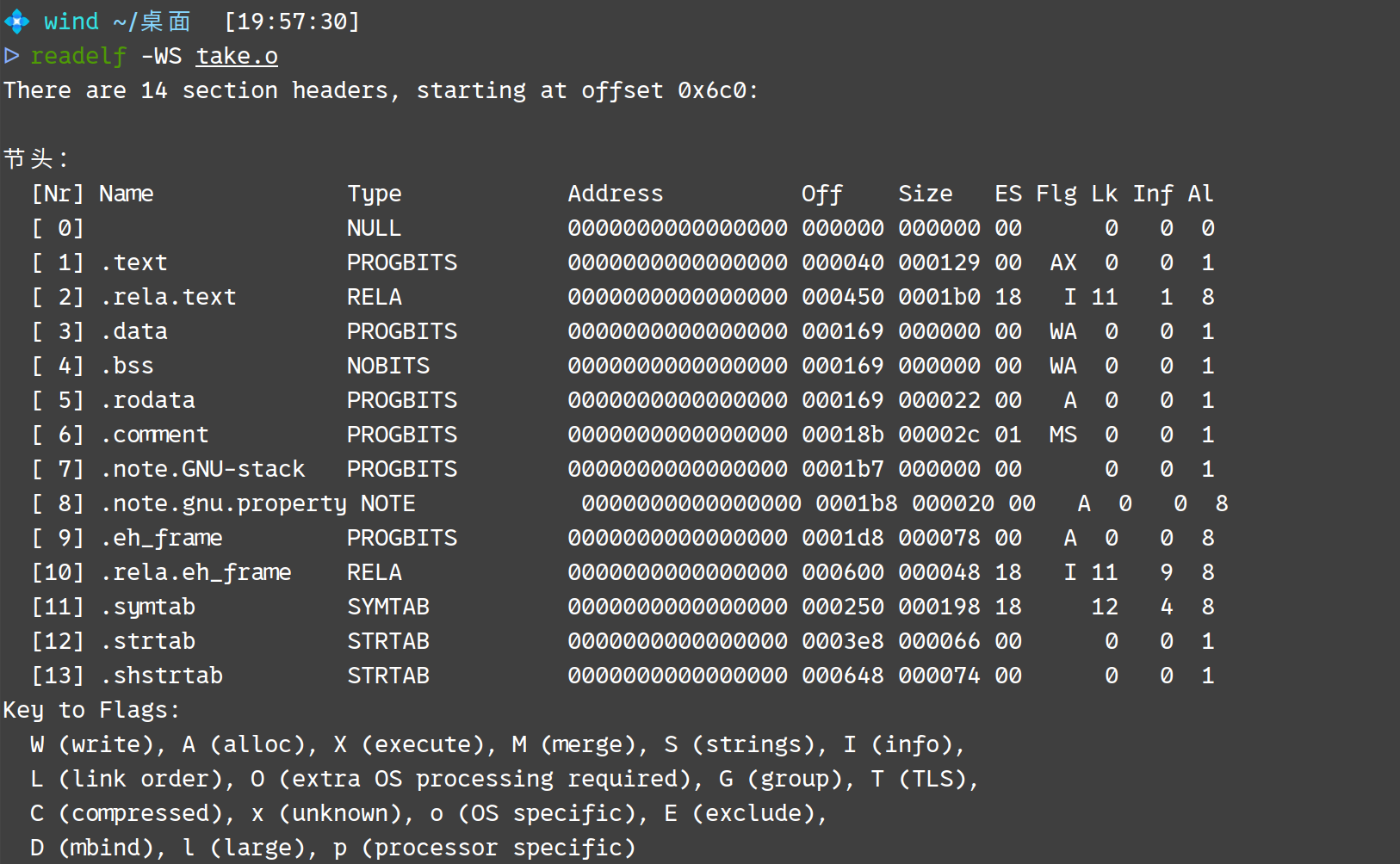Click the underlined take.o filename
The image size is (1400, 864).
point(237,56)
